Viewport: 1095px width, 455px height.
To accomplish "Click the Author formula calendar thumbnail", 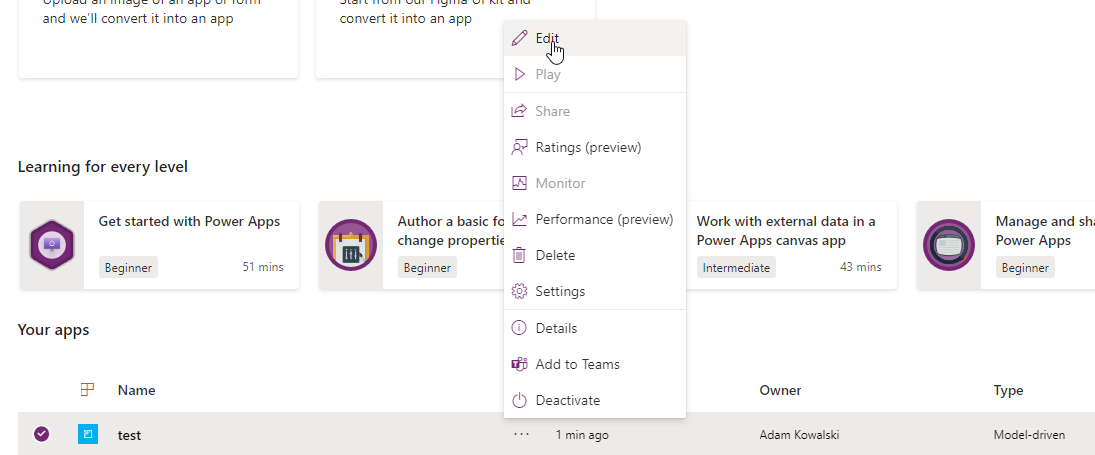I will [x=351, y=245].
